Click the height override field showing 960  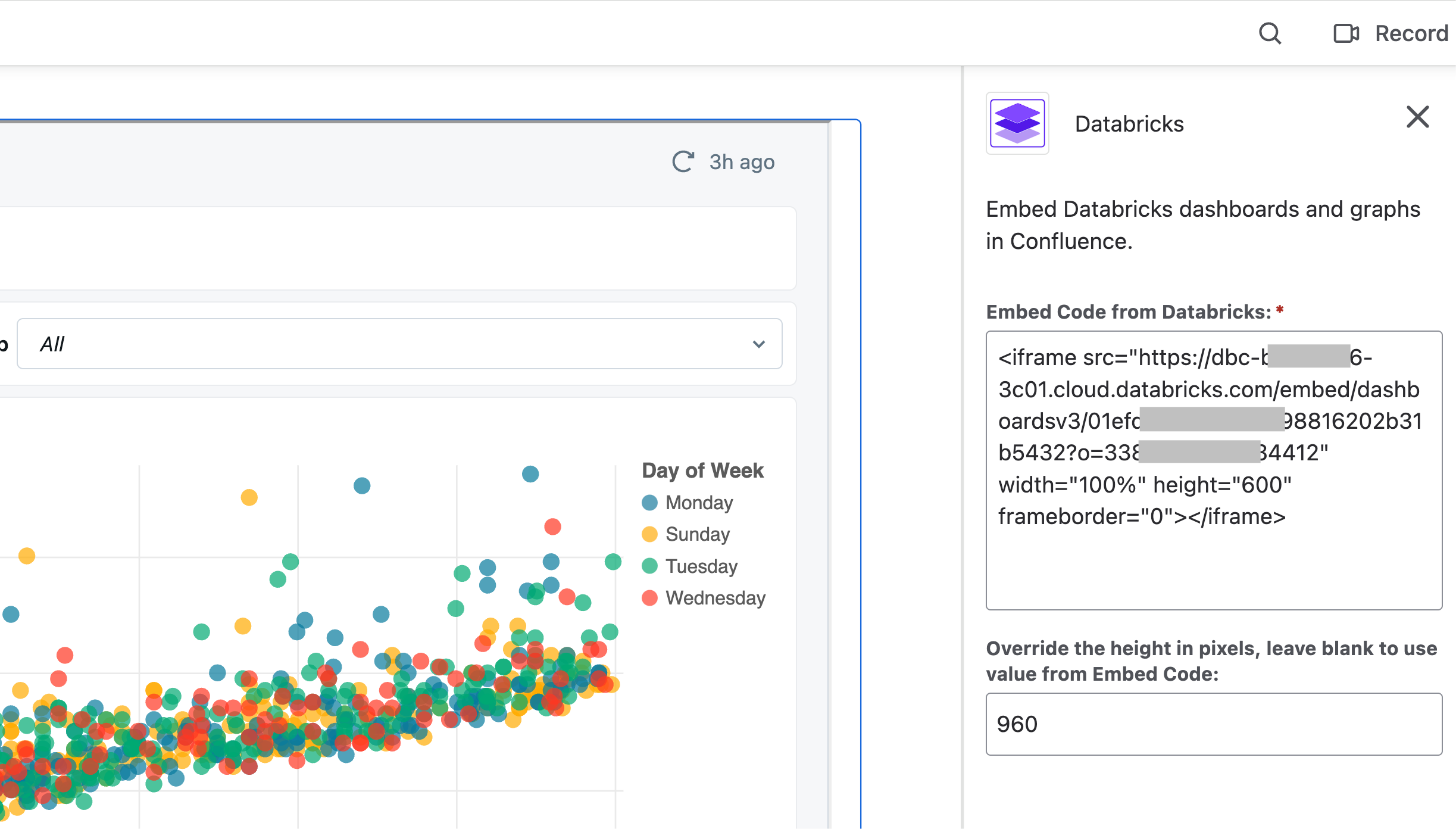point(1213,724)
